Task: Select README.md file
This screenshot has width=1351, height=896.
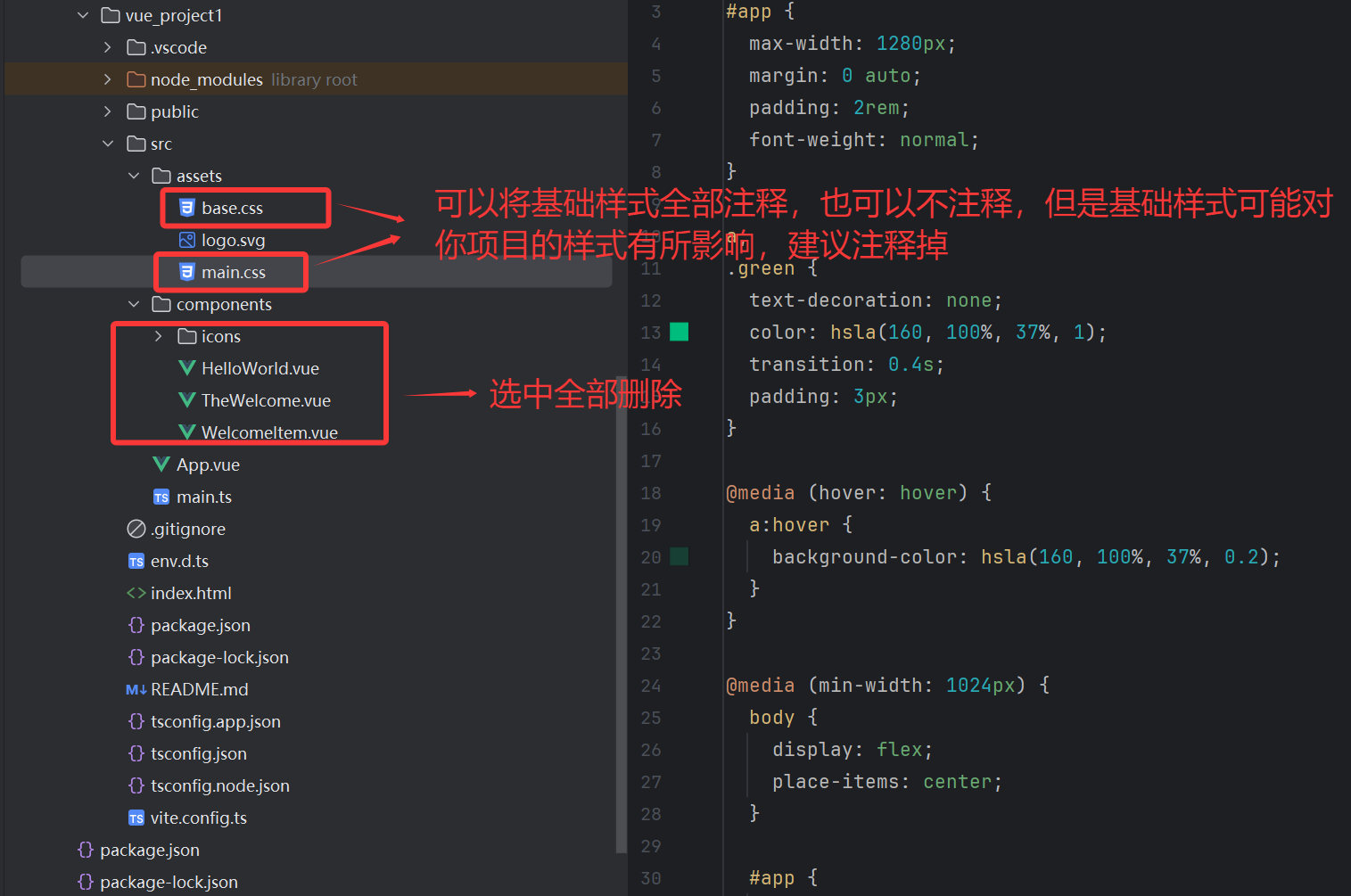Action: tap(200, 689)
